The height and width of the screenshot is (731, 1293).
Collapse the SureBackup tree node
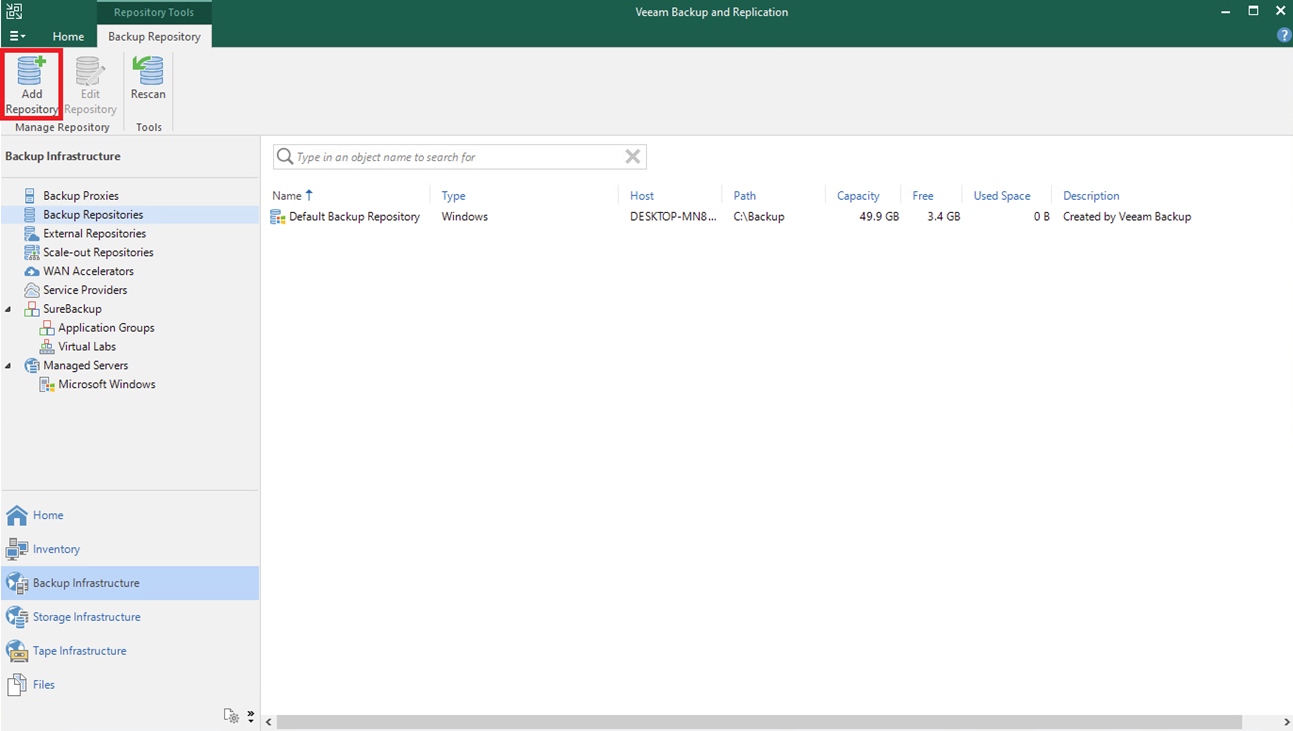point(9,309)
